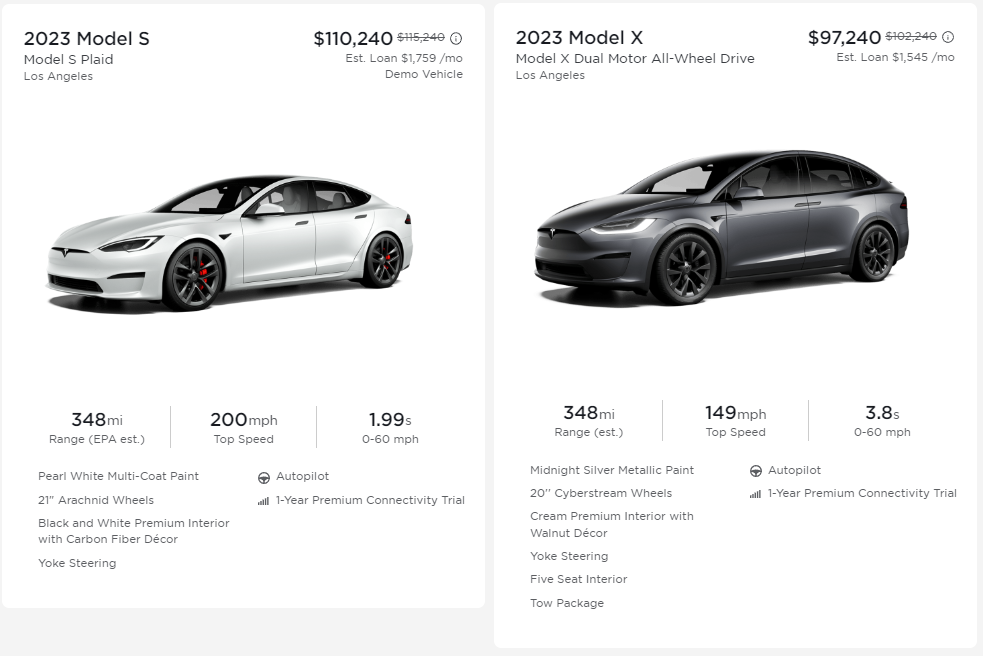Select Model X Dual Motor All-Wheel Drive text
983x656 pixels.
[635, 58]
